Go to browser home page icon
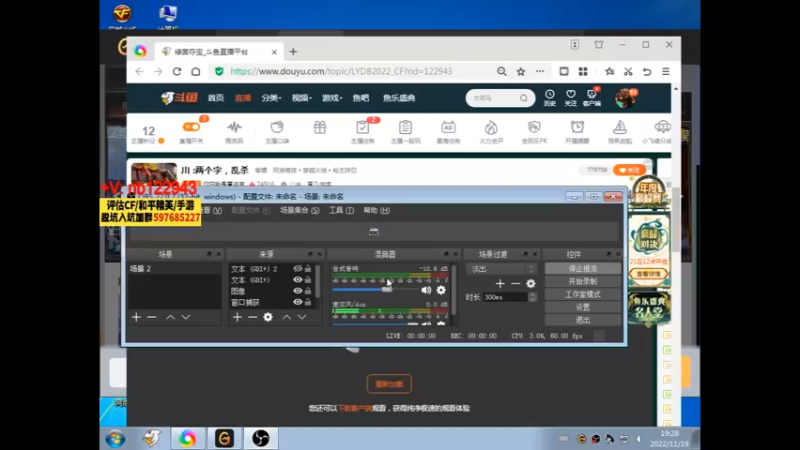Image resolution: width=800 pixels, height=450 pixels. pyautogui.click(x=196, y=71)
